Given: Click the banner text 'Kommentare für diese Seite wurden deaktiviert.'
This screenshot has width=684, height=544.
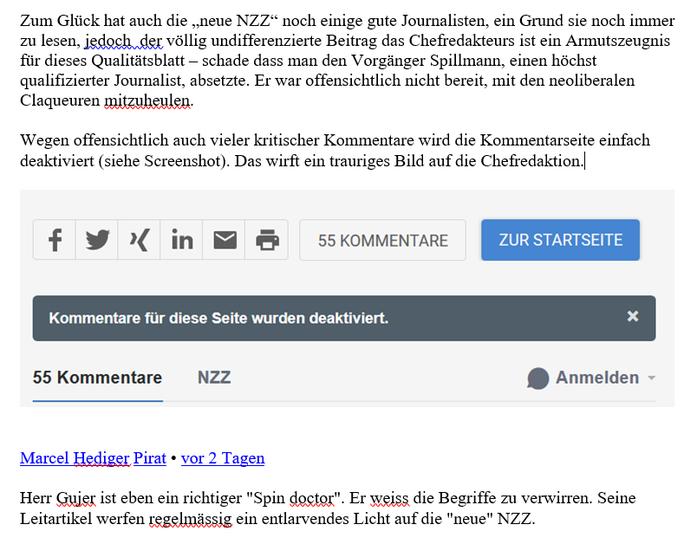Looking at the screenshot, I should point(219,318).
